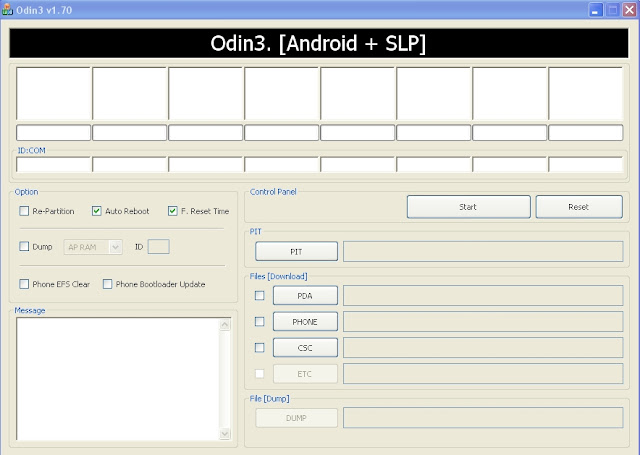Click the Dump ID input field
The width and height of the screenshot is (640, 455).
158,246
